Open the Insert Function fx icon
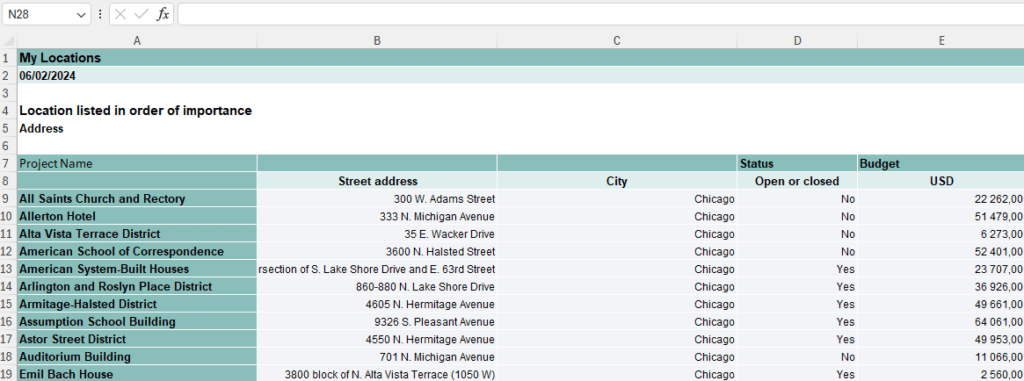1024x381 pixels. [x=163, y=14]
